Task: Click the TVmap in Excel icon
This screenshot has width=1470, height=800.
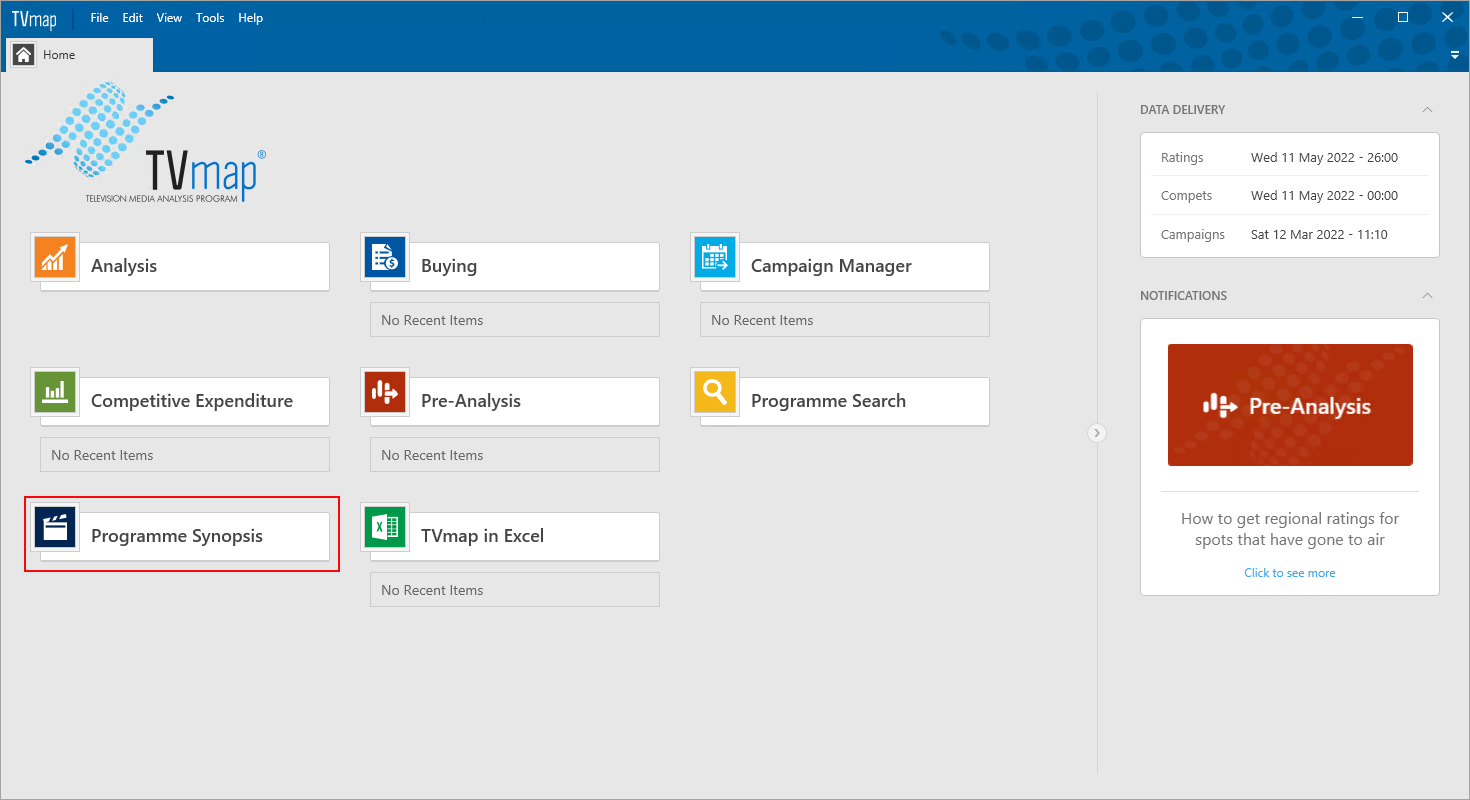Action: (385, 527)
